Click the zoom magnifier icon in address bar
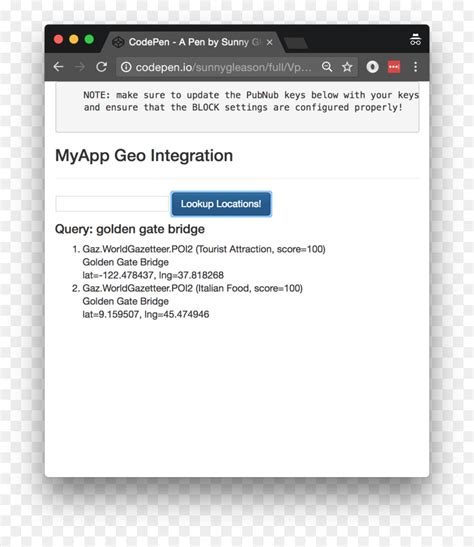Screen dimensions: 474x547 [327, 67]
